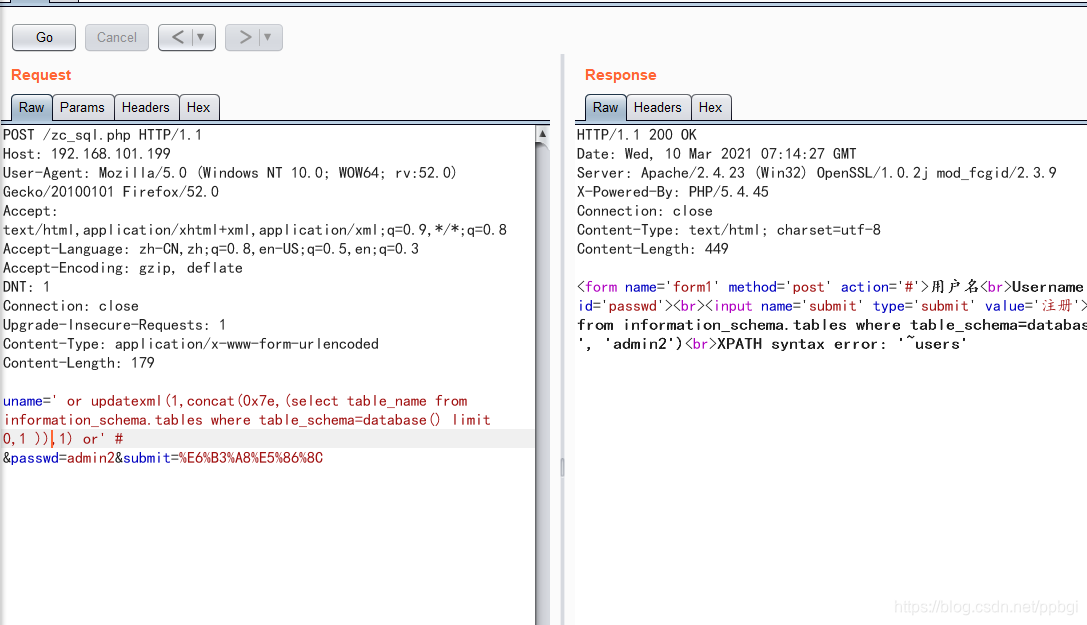Open forward history dropdown arrow

point(268,37)
